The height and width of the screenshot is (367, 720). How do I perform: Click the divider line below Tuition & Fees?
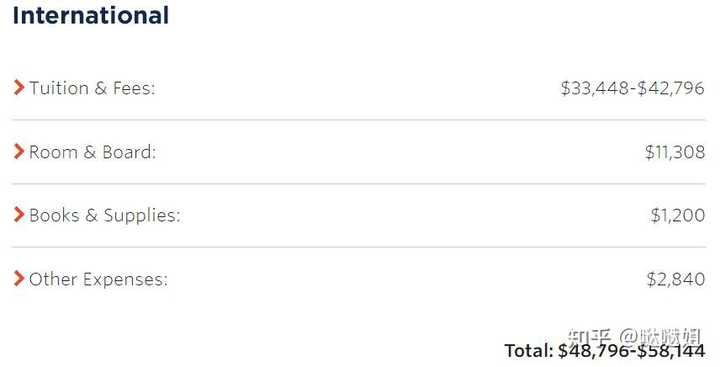pos(359,120)
